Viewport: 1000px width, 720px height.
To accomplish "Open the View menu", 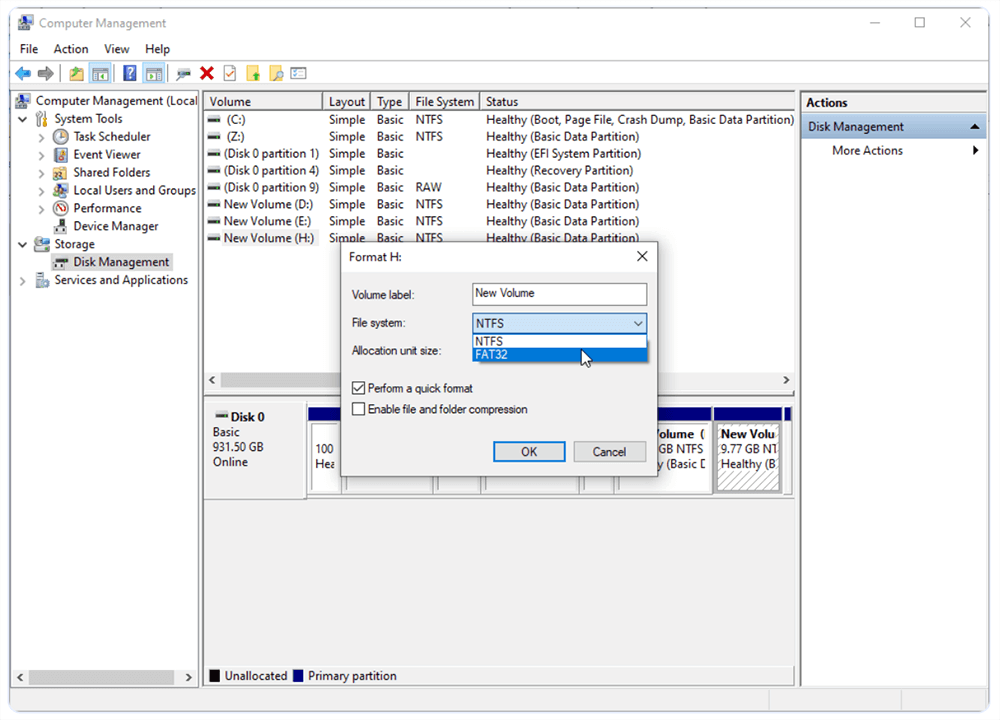I will tap(116, 48).
